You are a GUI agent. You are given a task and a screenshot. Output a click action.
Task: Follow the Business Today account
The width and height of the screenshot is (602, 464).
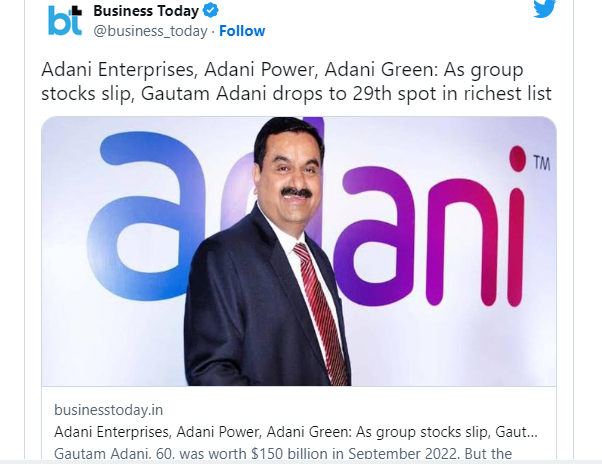pyautogui.click(x=242, y=31)
